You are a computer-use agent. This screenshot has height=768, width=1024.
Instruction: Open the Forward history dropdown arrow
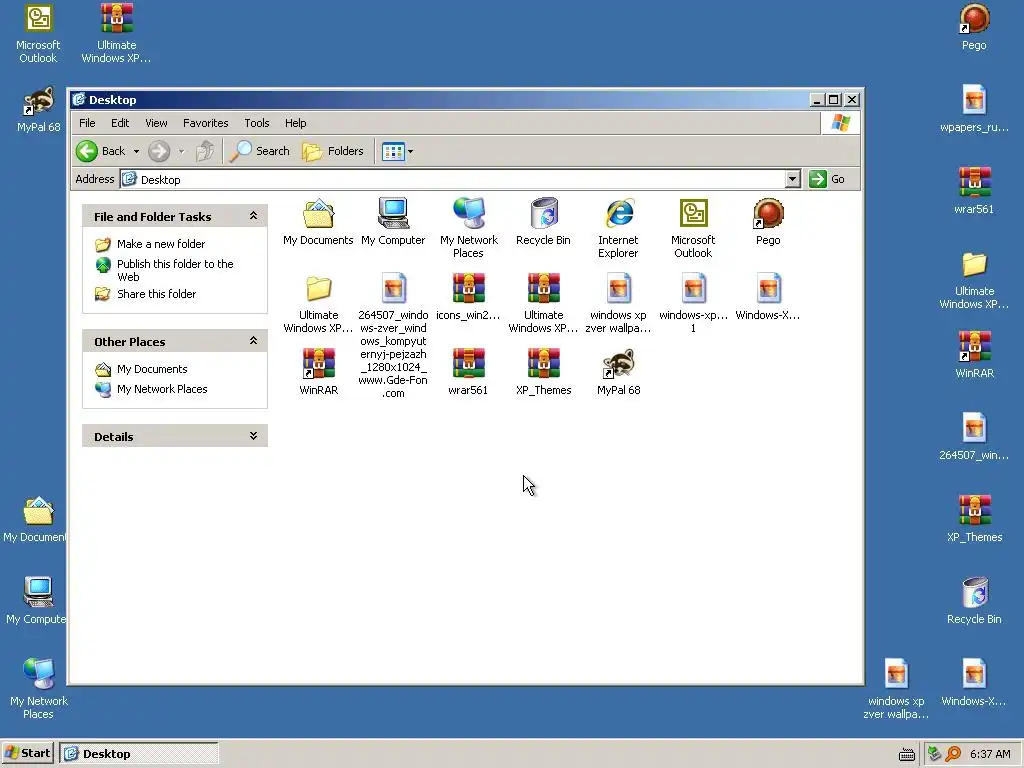pos(182,152)
